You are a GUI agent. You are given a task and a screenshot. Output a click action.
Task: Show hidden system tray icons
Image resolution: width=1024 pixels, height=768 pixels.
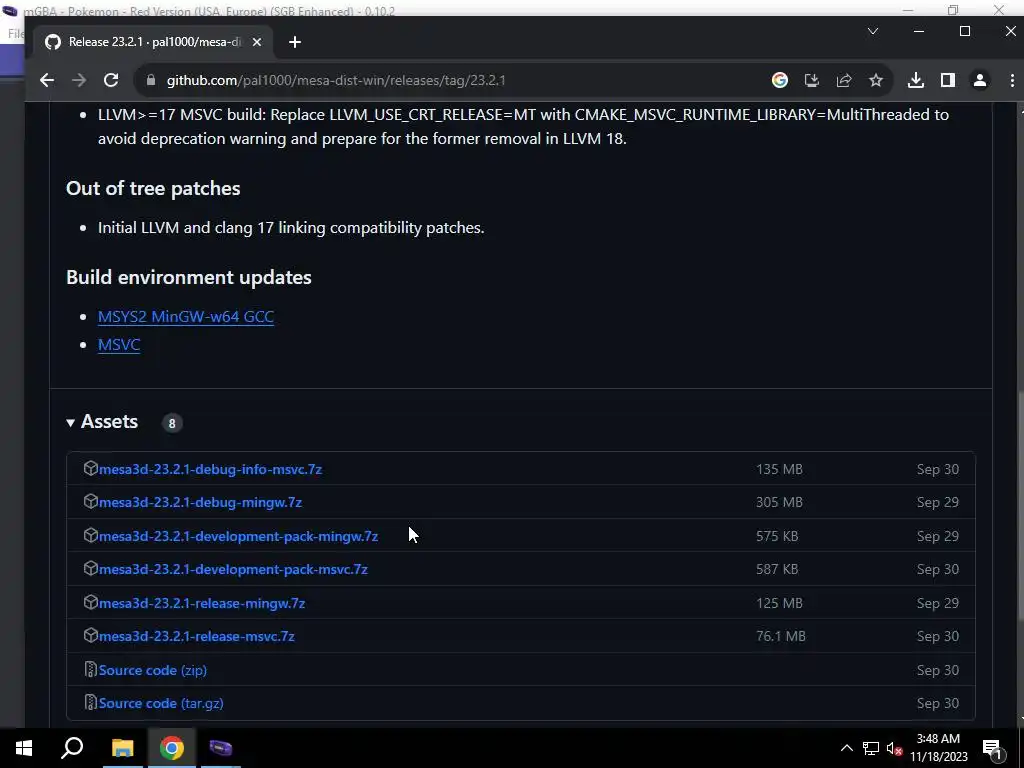[x=846, y=748]
